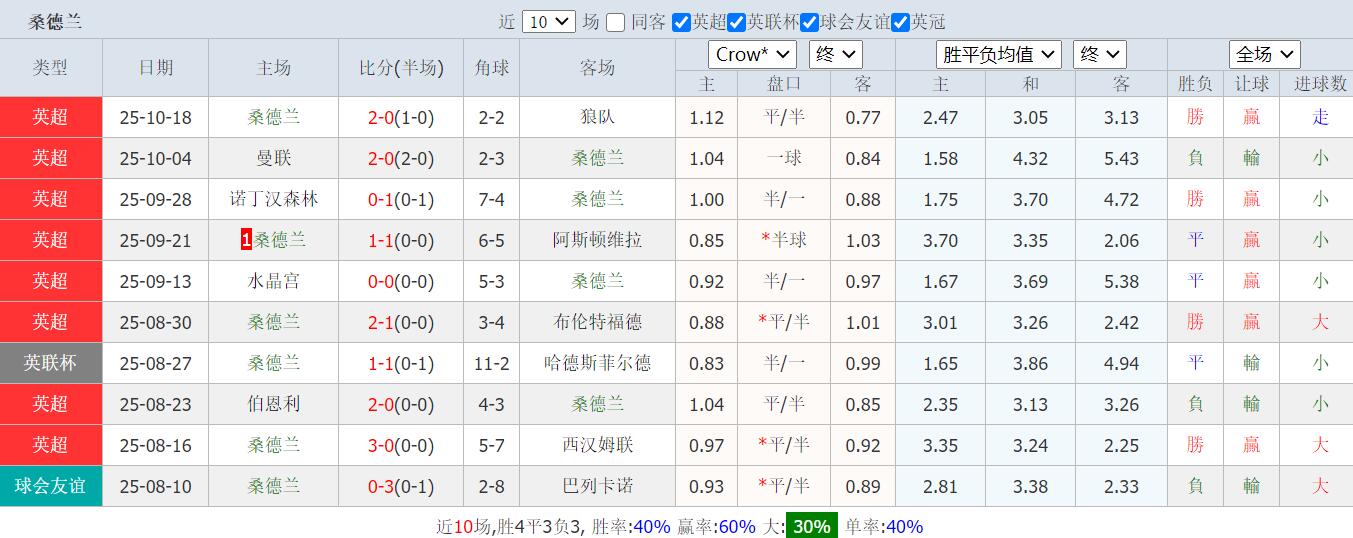The height and width of the screenshot is (538, 1353).
Task: Click the red card badge beside 桑德兰
Action: (x=246, y=240)
